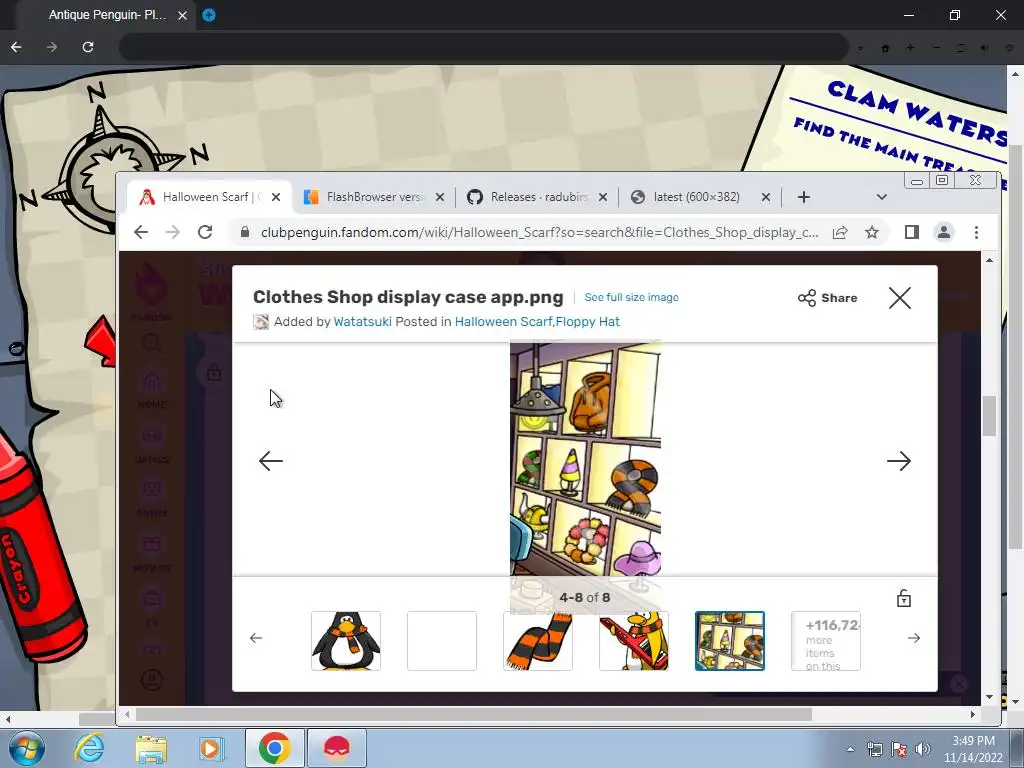Select the blank white thumbnail

[442, 641]
